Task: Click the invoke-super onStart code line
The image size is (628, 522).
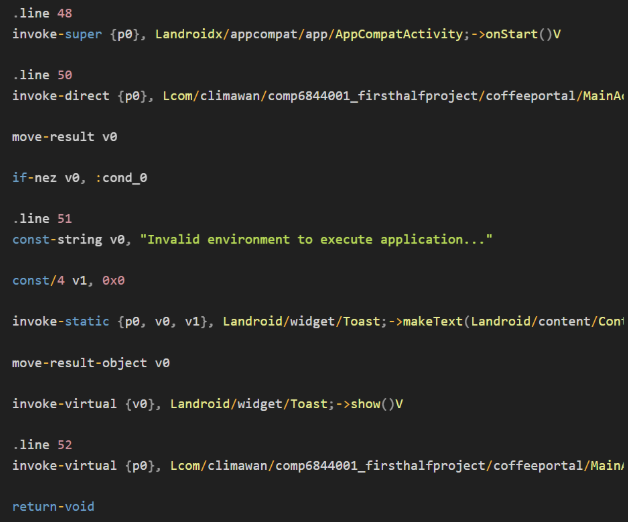Action: pyautogui.click(x=286, y=34)
